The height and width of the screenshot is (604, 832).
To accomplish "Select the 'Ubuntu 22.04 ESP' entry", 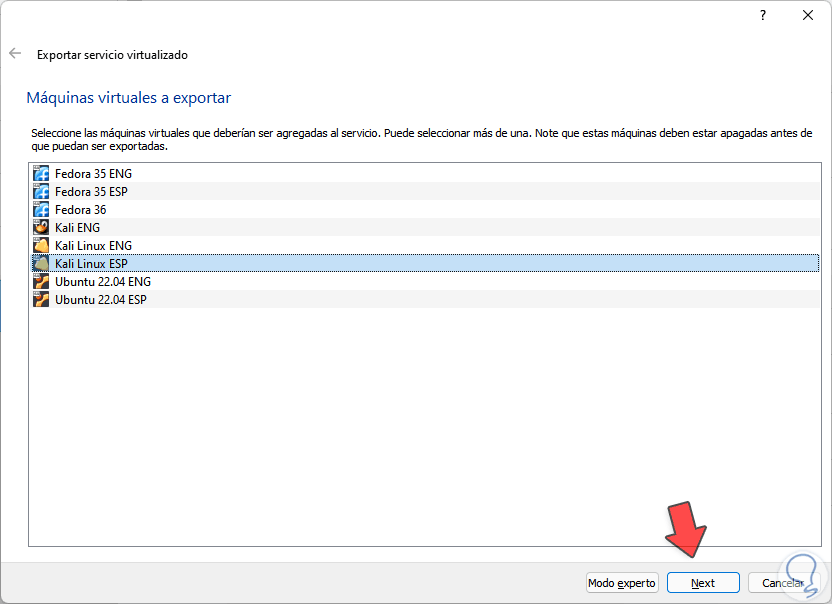I will (x=424, y=300).
